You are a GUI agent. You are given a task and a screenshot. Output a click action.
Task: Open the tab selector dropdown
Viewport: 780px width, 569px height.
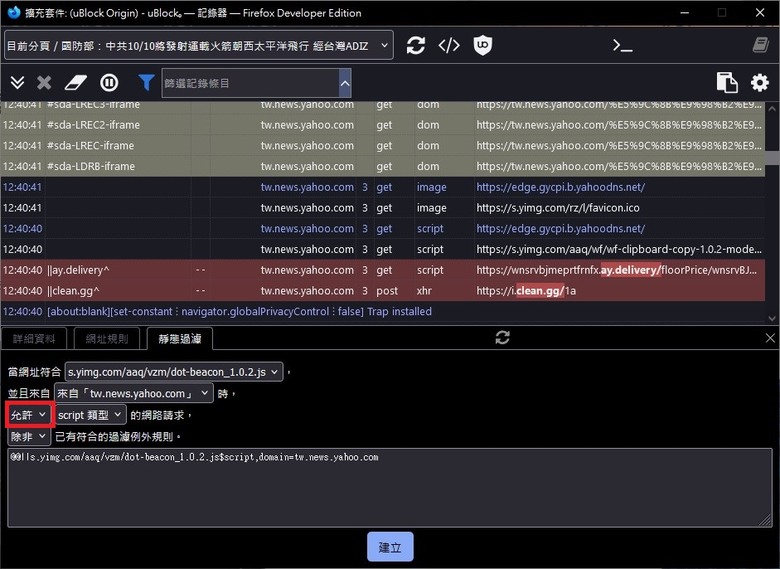coord(198,45)
